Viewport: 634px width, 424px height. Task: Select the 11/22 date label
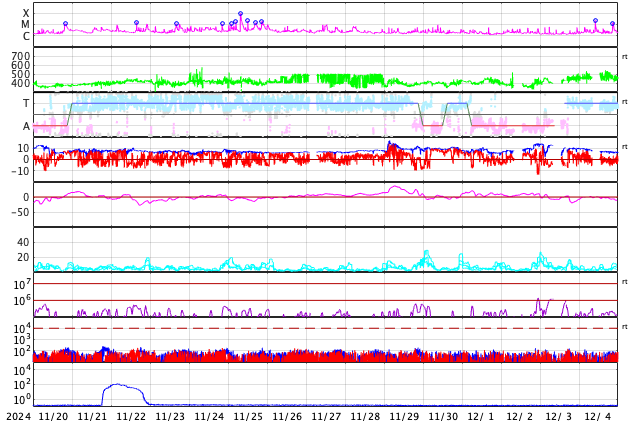point(131,417)
